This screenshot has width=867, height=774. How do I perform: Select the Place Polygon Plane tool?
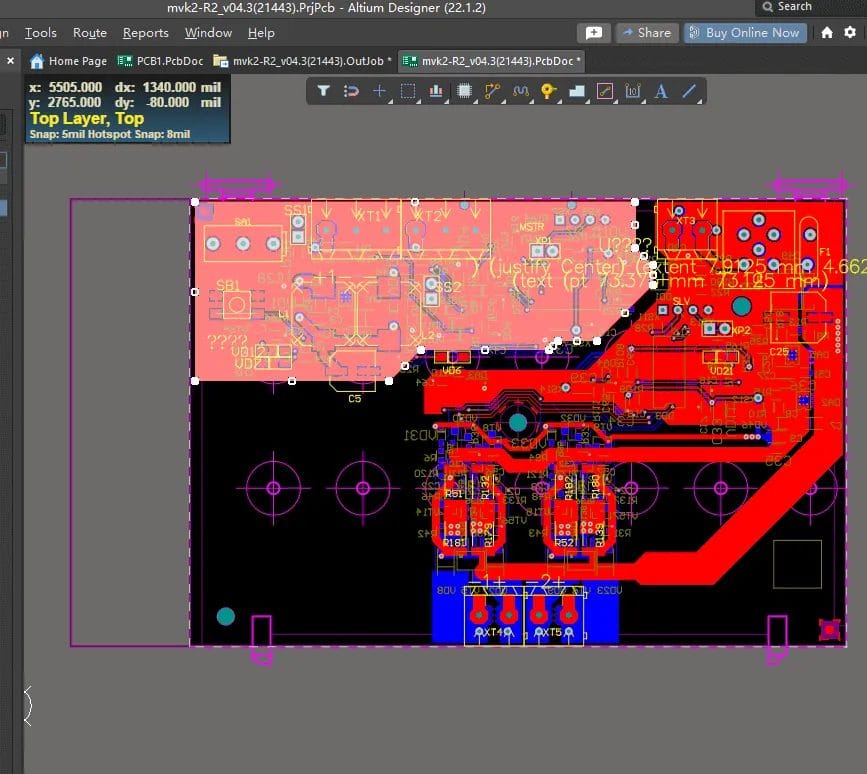pyautogui.click(x=577, y=91)
